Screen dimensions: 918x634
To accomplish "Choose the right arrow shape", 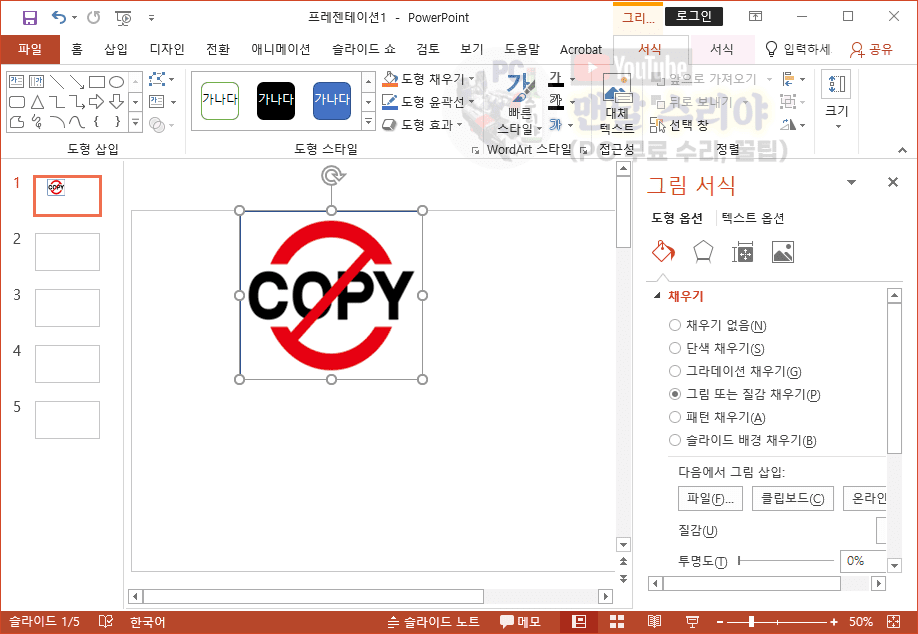I will pyautogui.click(x=97, y=102).
